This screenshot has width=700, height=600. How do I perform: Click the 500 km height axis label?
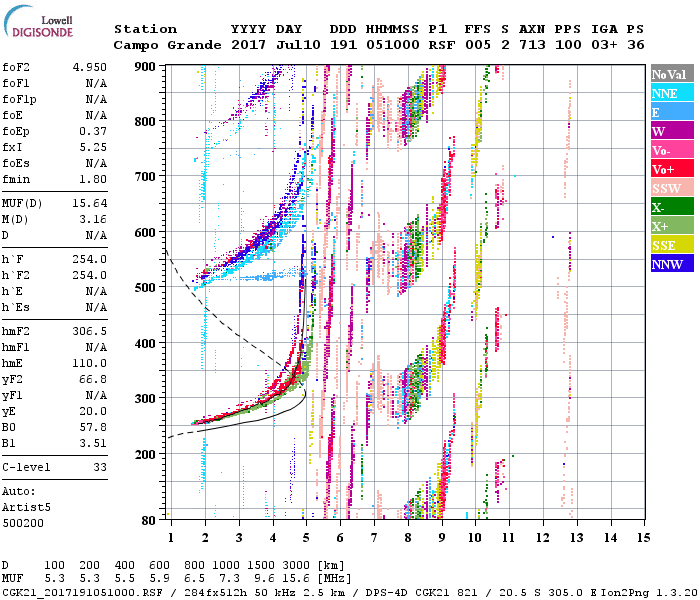145,287
